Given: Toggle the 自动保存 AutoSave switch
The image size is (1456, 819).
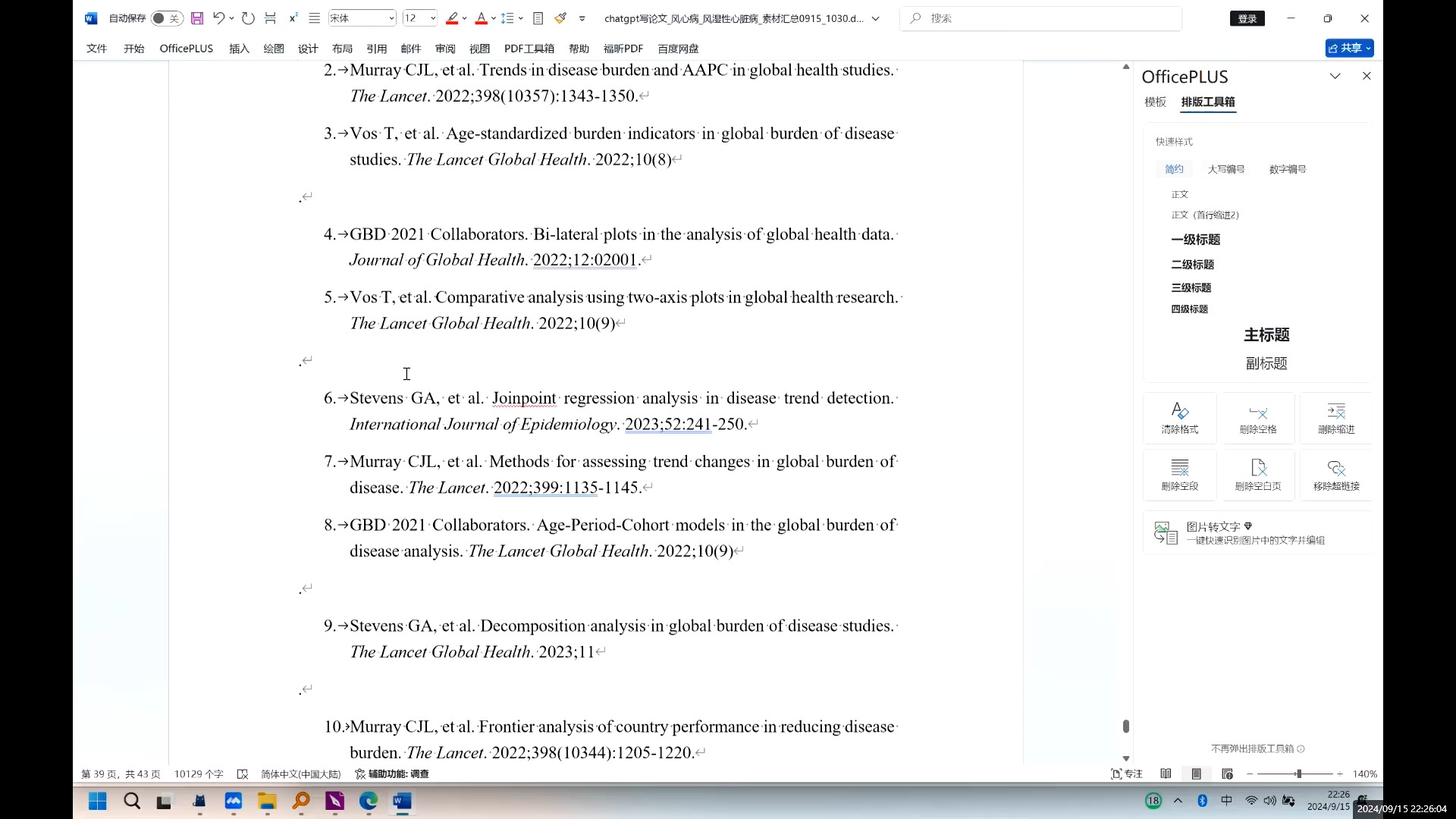Looking at the screenshot, I should click(x=166, y=18).
